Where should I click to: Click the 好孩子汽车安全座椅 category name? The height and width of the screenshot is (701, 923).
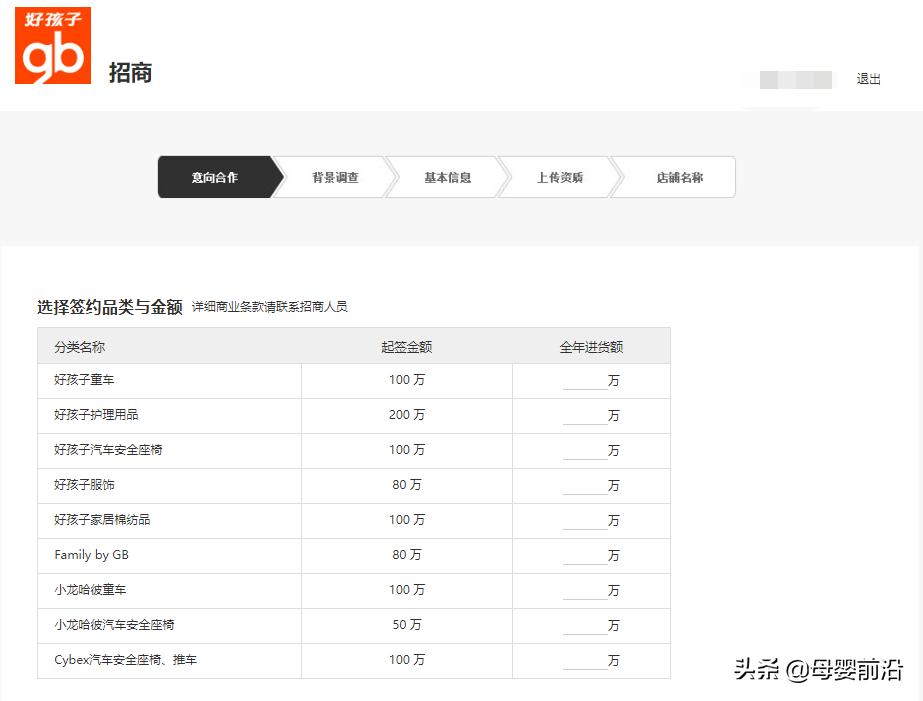coord(108,450)
